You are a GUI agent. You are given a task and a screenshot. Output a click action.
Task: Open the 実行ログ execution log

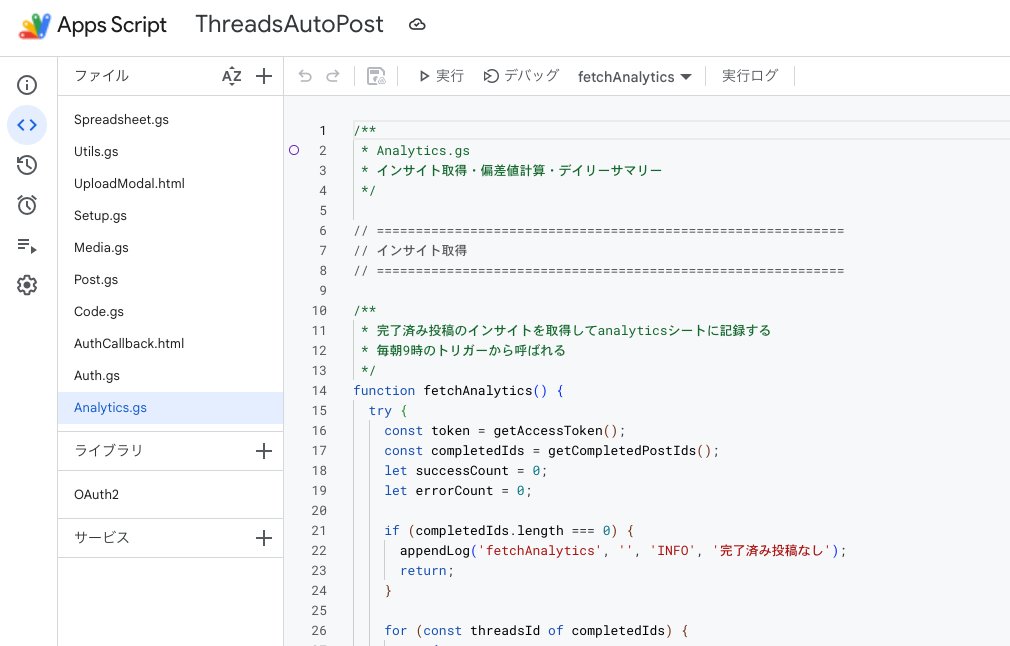click(750, 76)
